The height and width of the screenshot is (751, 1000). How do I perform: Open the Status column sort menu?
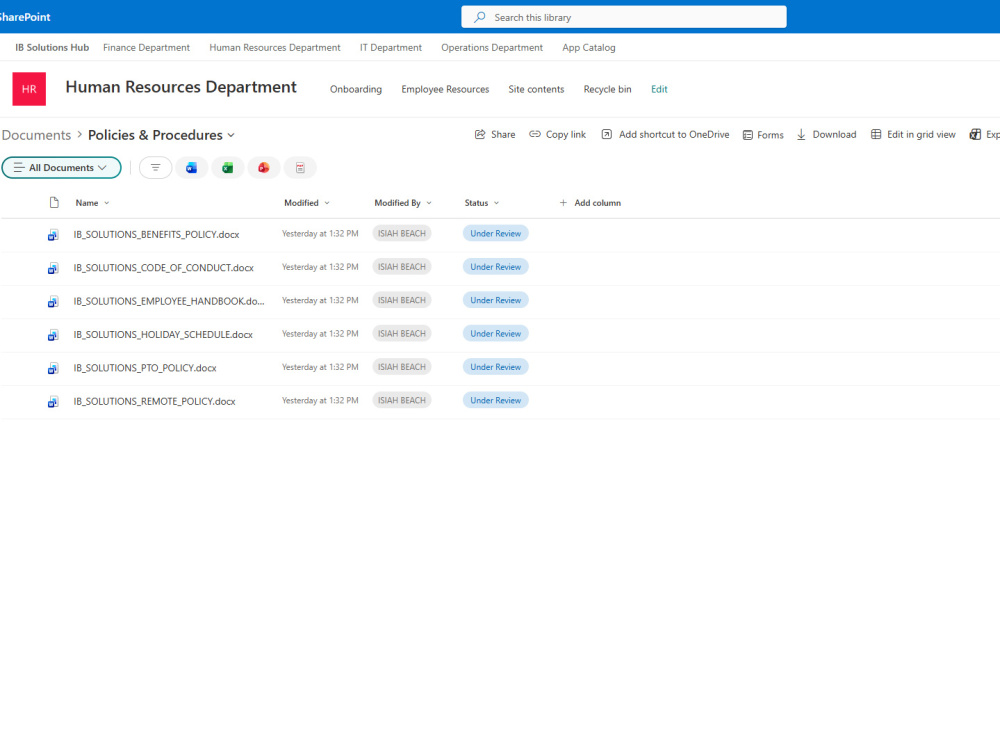pyautogui.click(x=482, y=203)
